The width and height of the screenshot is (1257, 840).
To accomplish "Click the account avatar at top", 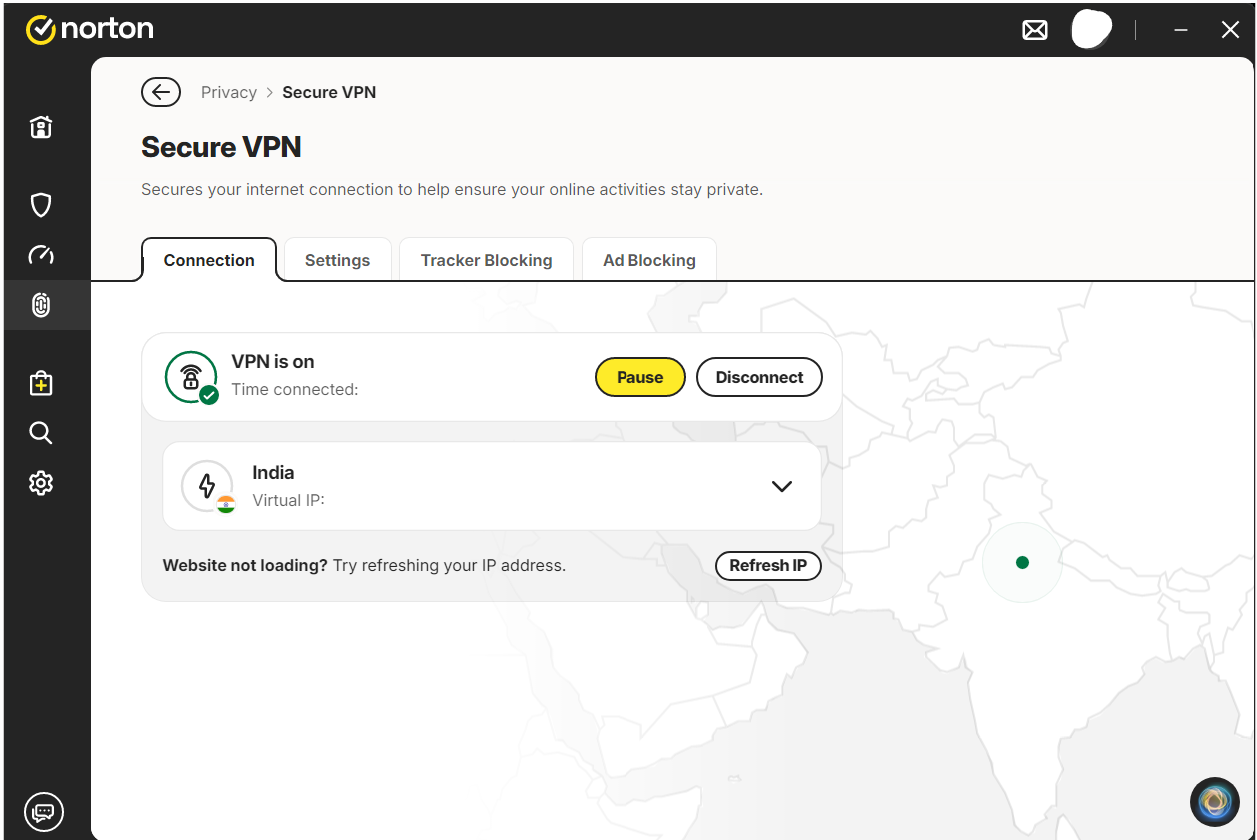I will (x=1091, y=29).
